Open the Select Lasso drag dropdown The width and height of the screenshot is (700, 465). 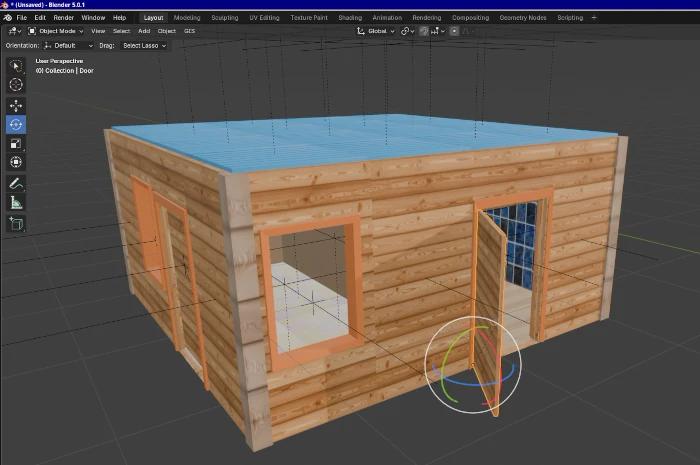[x=144, y=46]
